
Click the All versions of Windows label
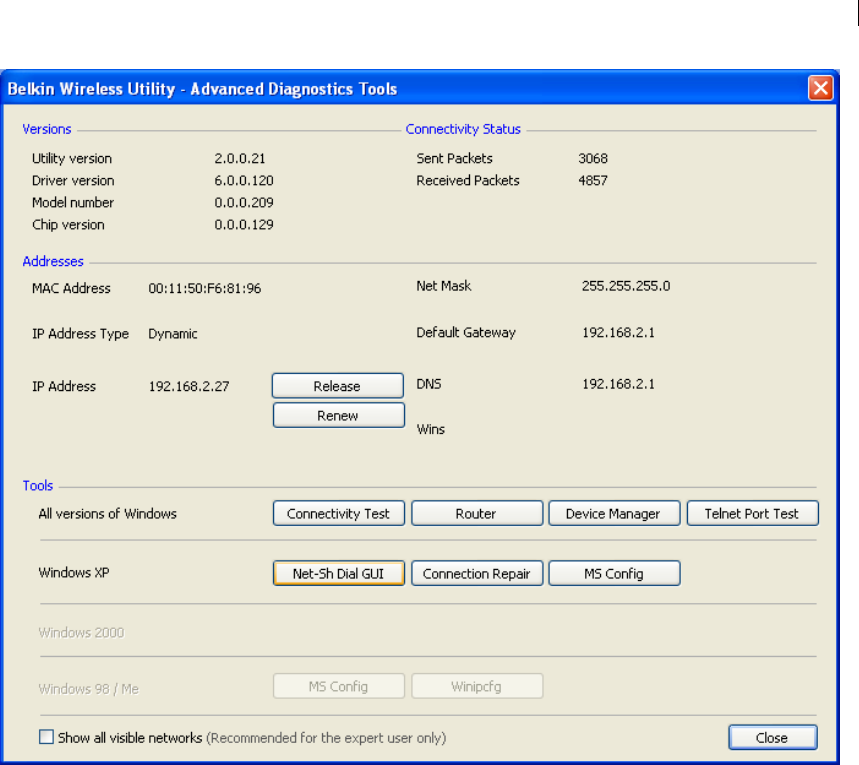coord(107,513)
